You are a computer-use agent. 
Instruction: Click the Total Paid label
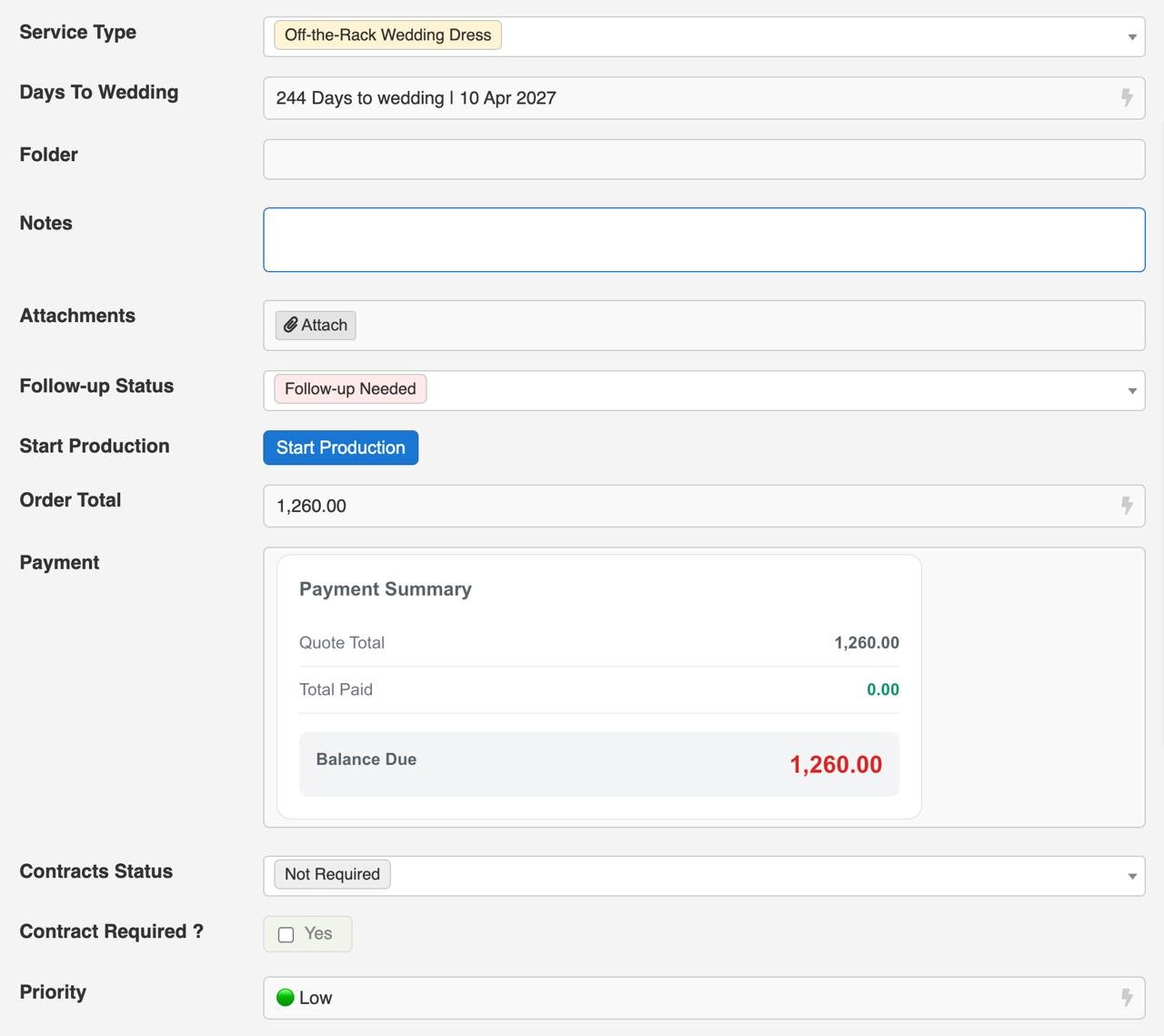pyautogui.click(x=336, y=689)
